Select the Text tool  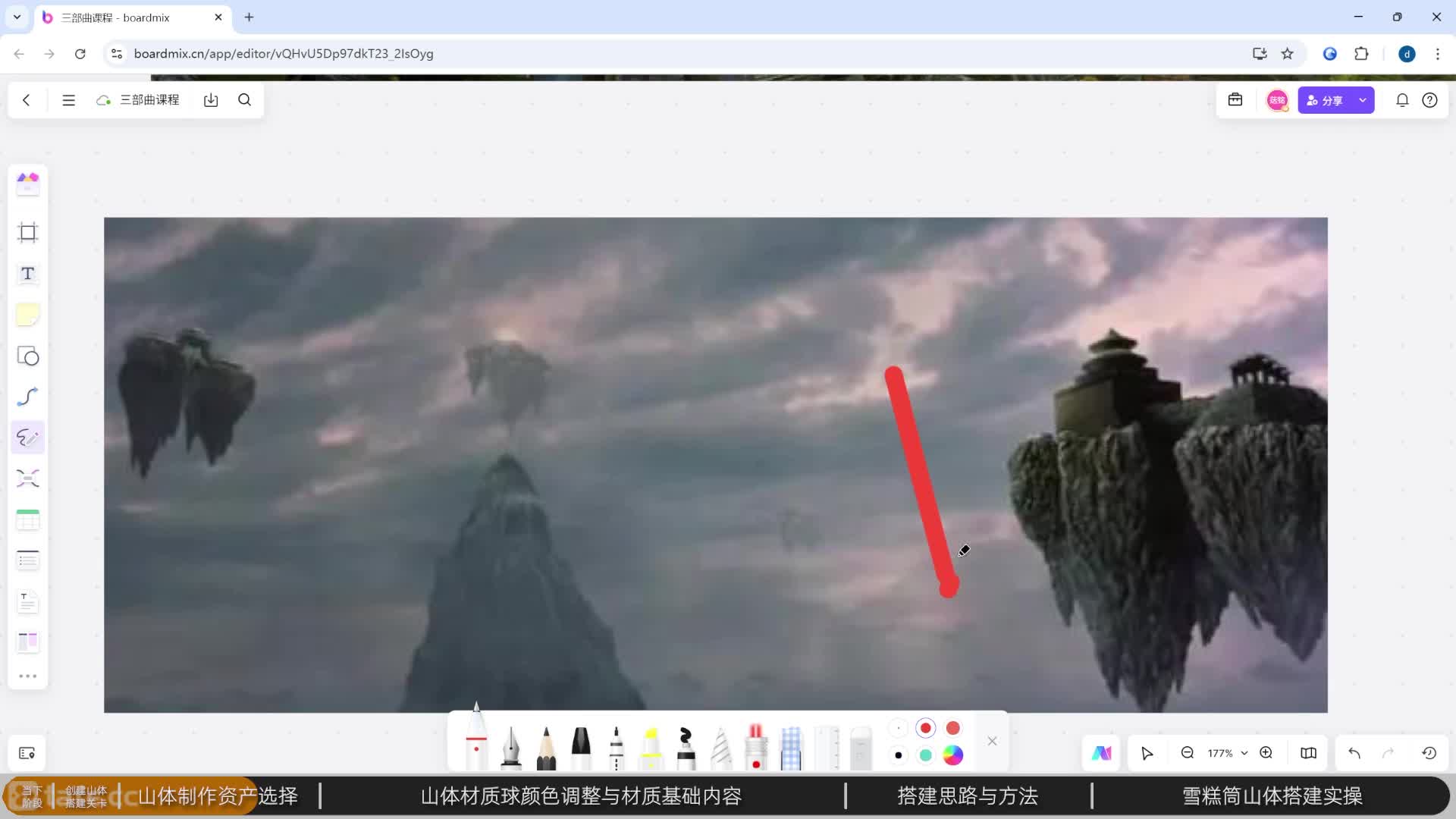coord(28,274)
